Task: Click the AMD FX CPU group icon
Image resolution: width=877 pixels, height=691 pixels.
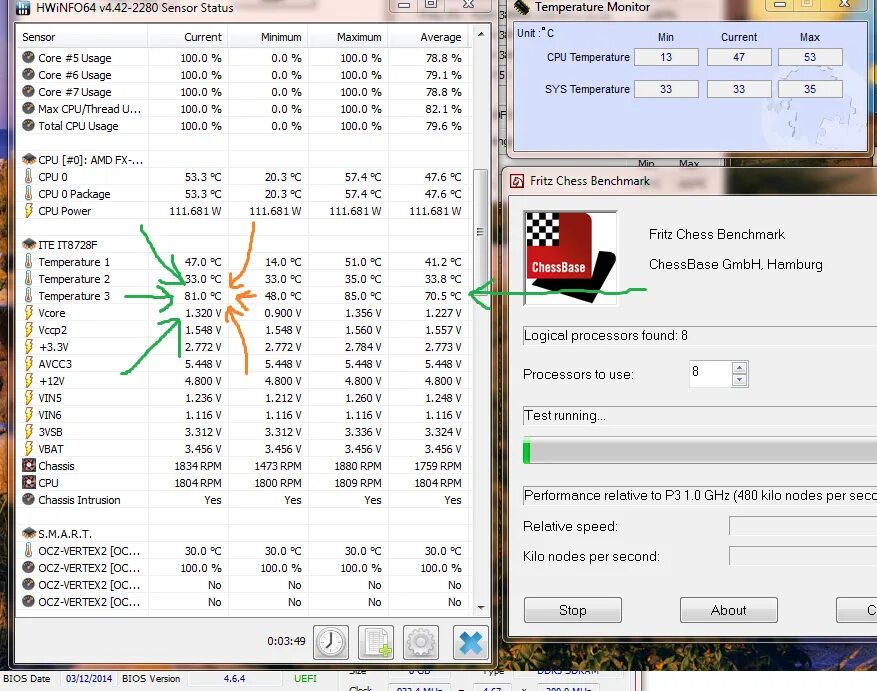Action: pyautogui.click(x=29, y=159)
